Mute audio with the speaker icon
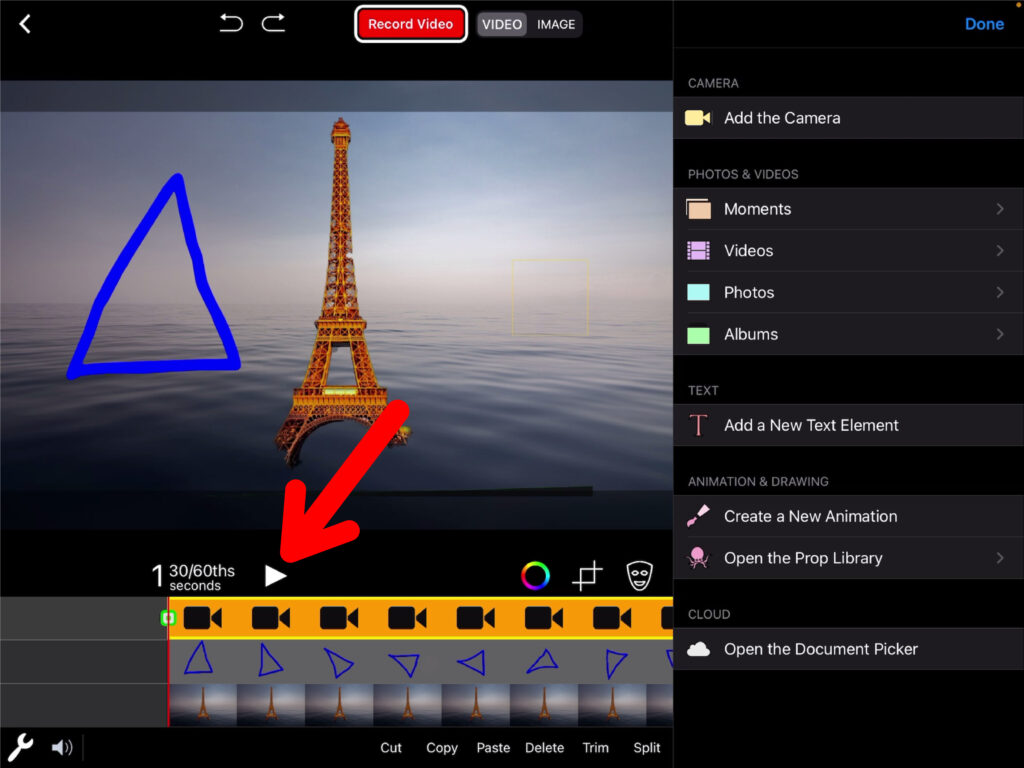1024x768 pixels. 62,747
